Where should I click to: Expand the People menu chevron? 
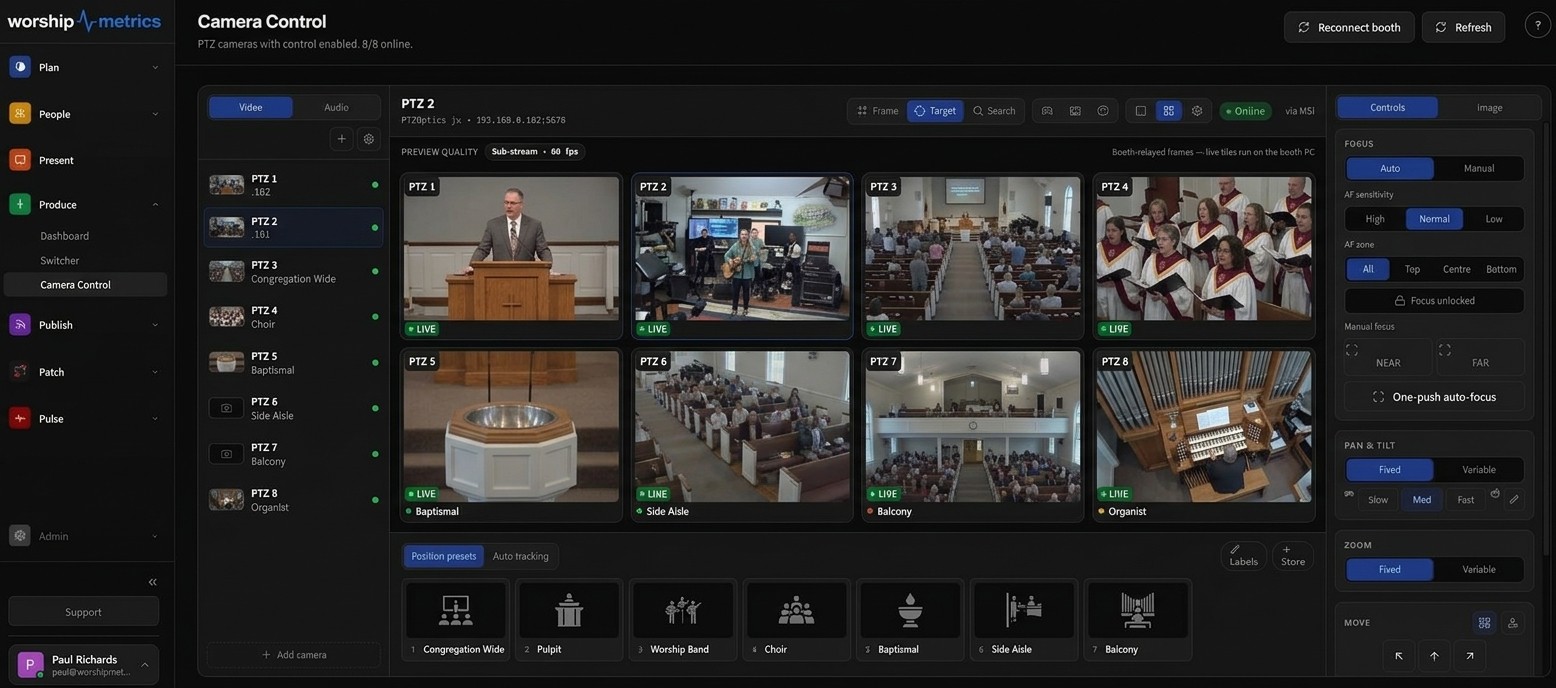(x=155, y=114)
